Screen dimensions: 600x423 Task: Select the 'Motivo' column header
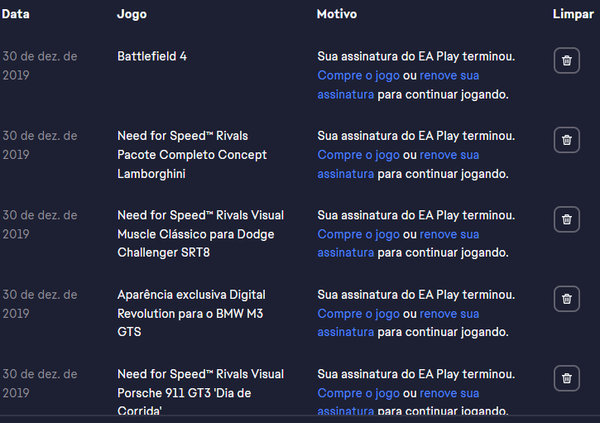pyautogui.click(x=337, y=15)
